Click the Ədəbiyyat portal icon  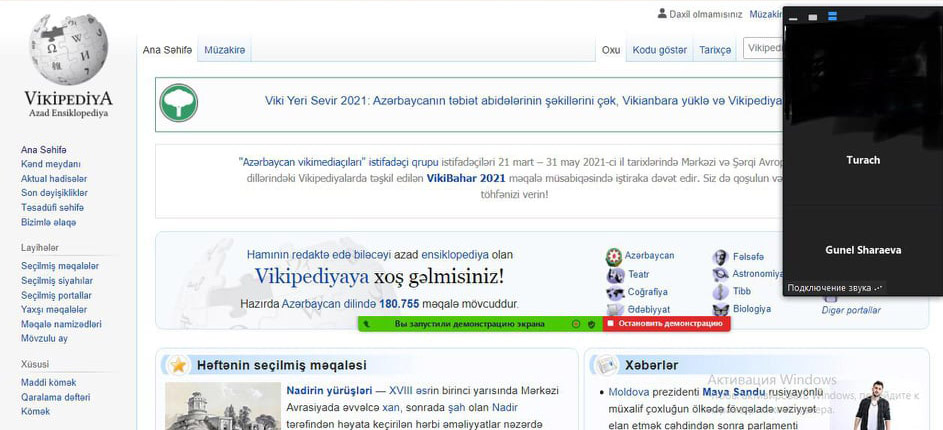tap(615, 310)
